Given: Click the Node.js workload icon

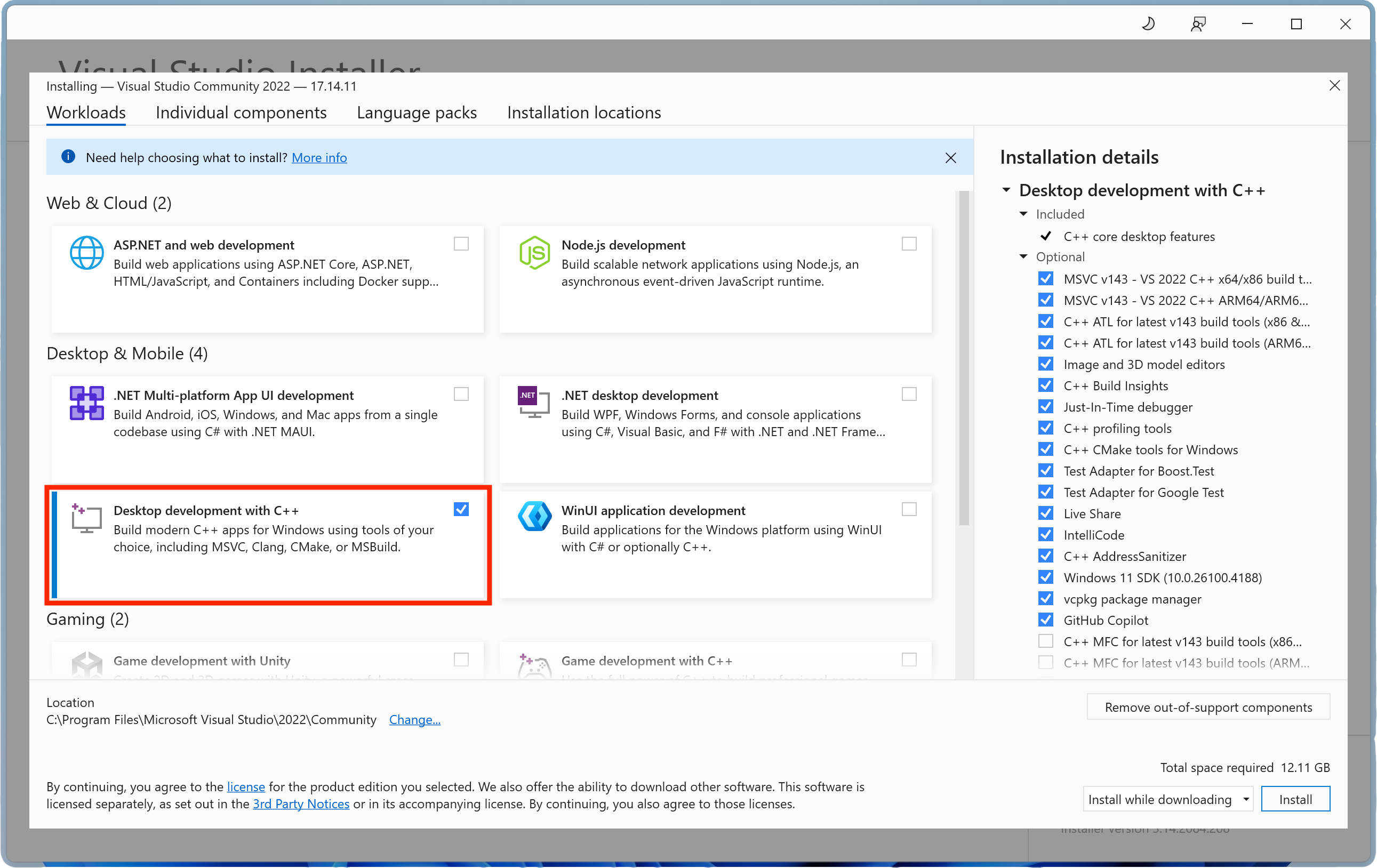Looking at the screenshot, I should coord(534,253).
